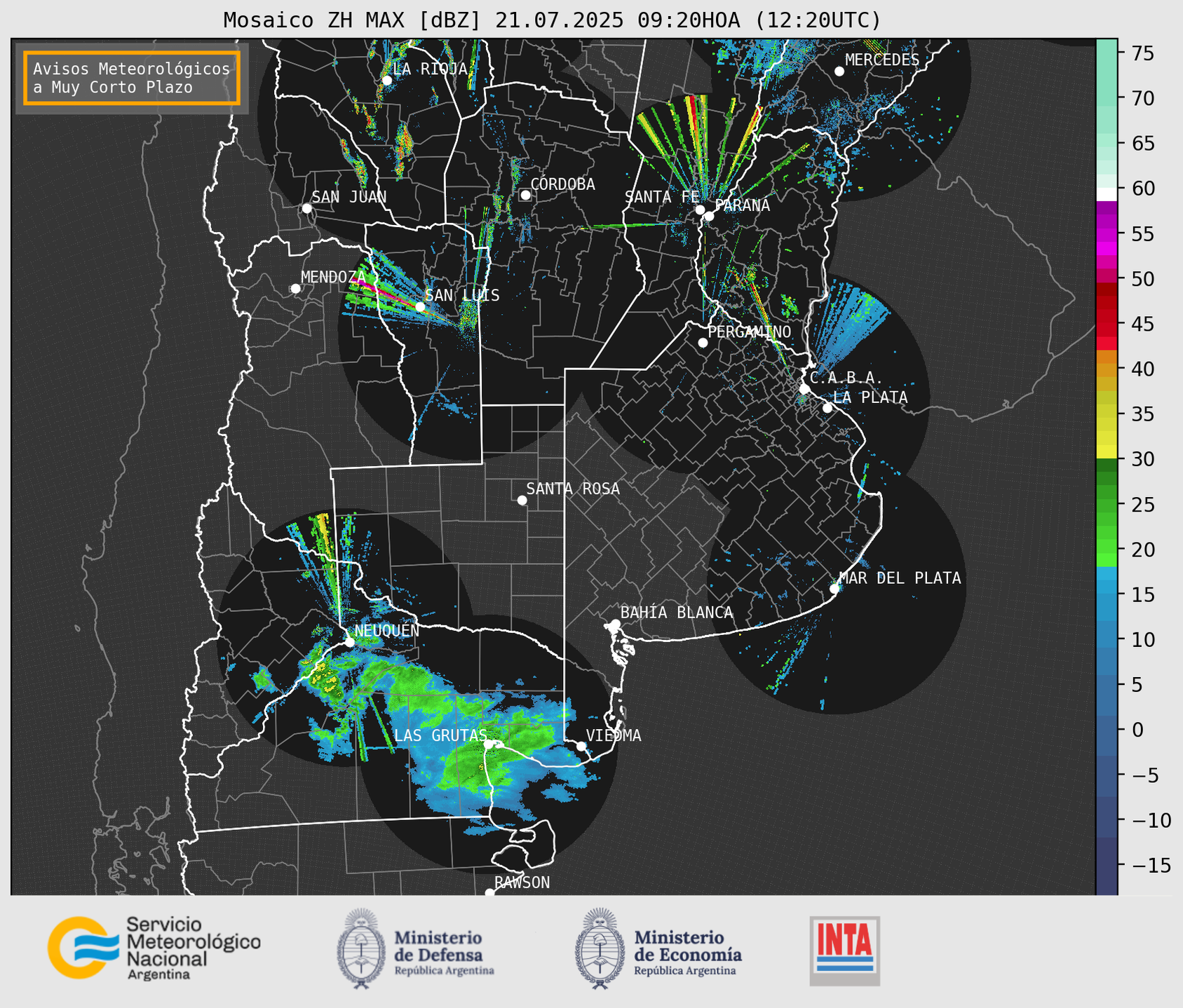Viewport: 1183px width, 1008px height.
Task: Click the −15 label on the color scale
Action: click(1151, 866)
